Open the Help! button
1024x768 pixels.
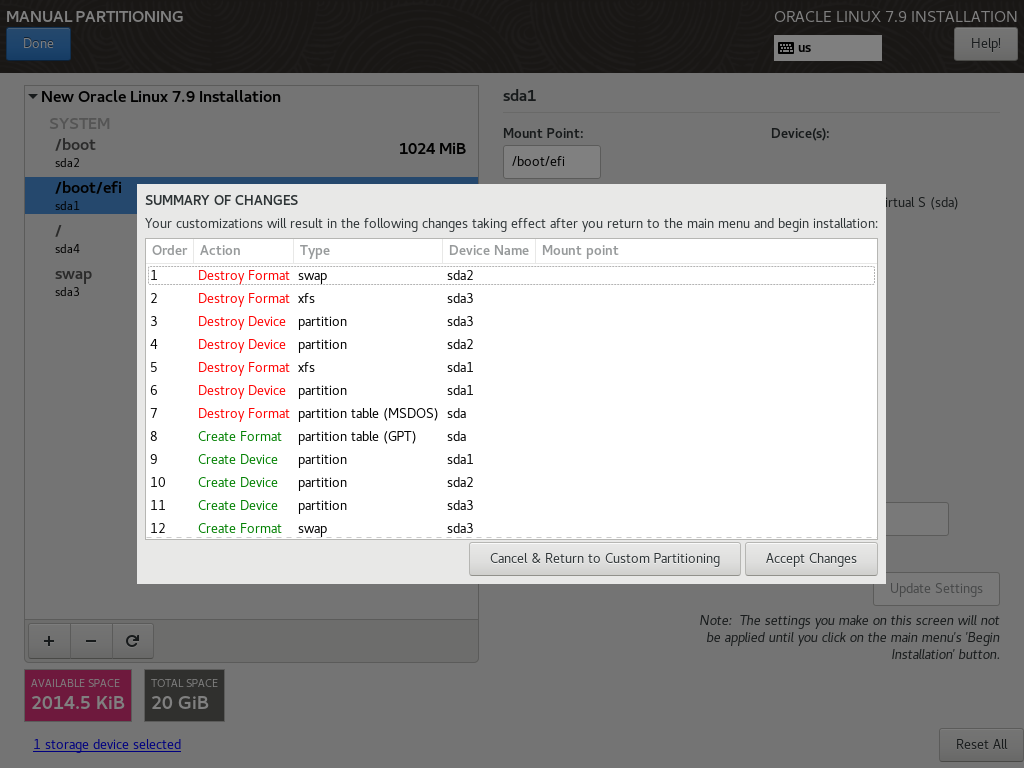tap(985, 44)
